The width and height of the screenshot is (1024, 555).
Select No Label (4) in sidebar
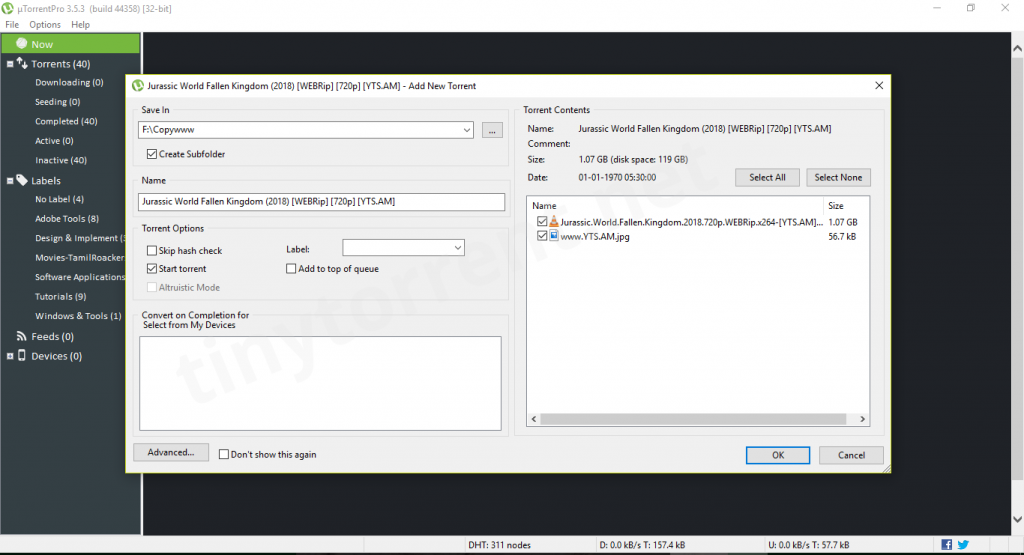click(x=59, y=199)
